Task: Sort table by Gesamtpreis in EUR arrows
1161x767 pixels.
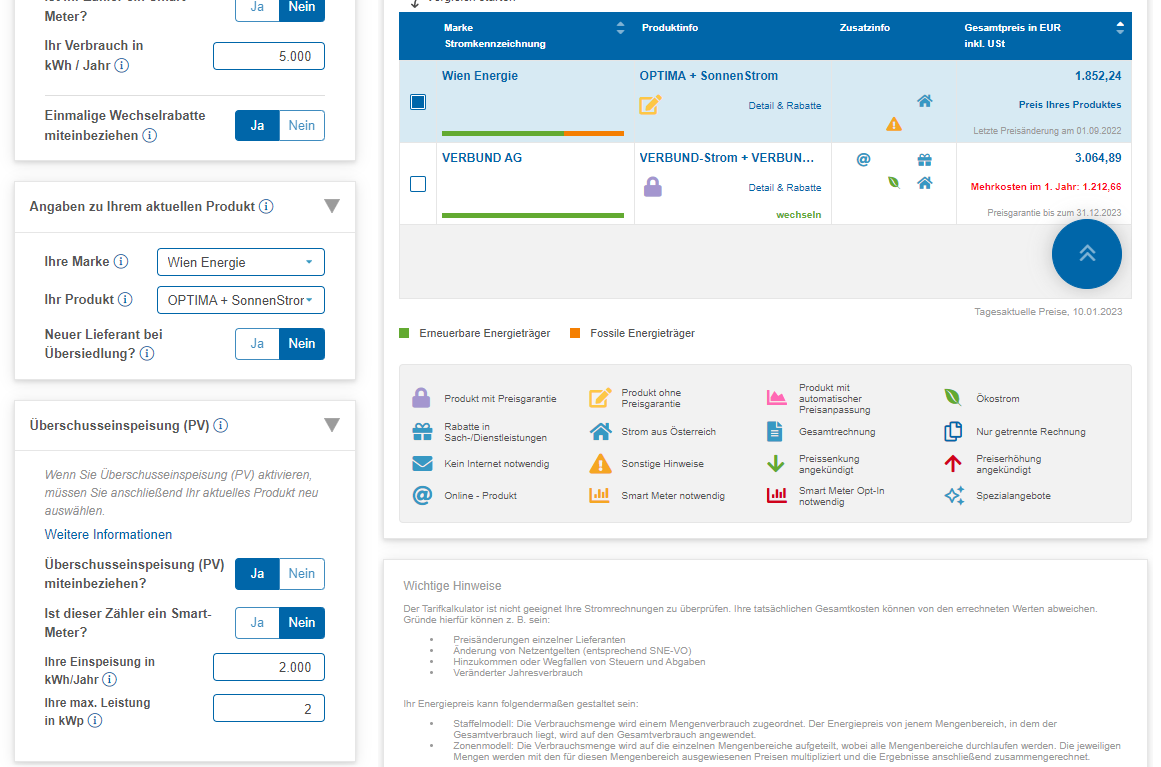Action: tap(1120, 28)
